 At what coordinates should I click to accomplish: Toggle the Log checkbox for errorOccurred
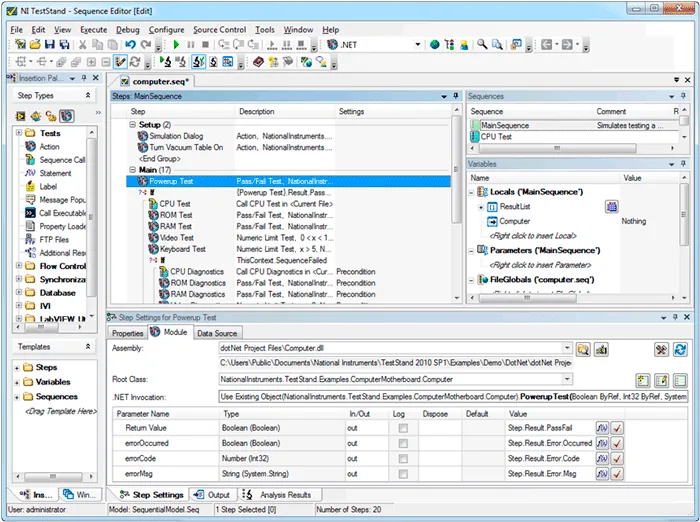(x=403, y=443)
